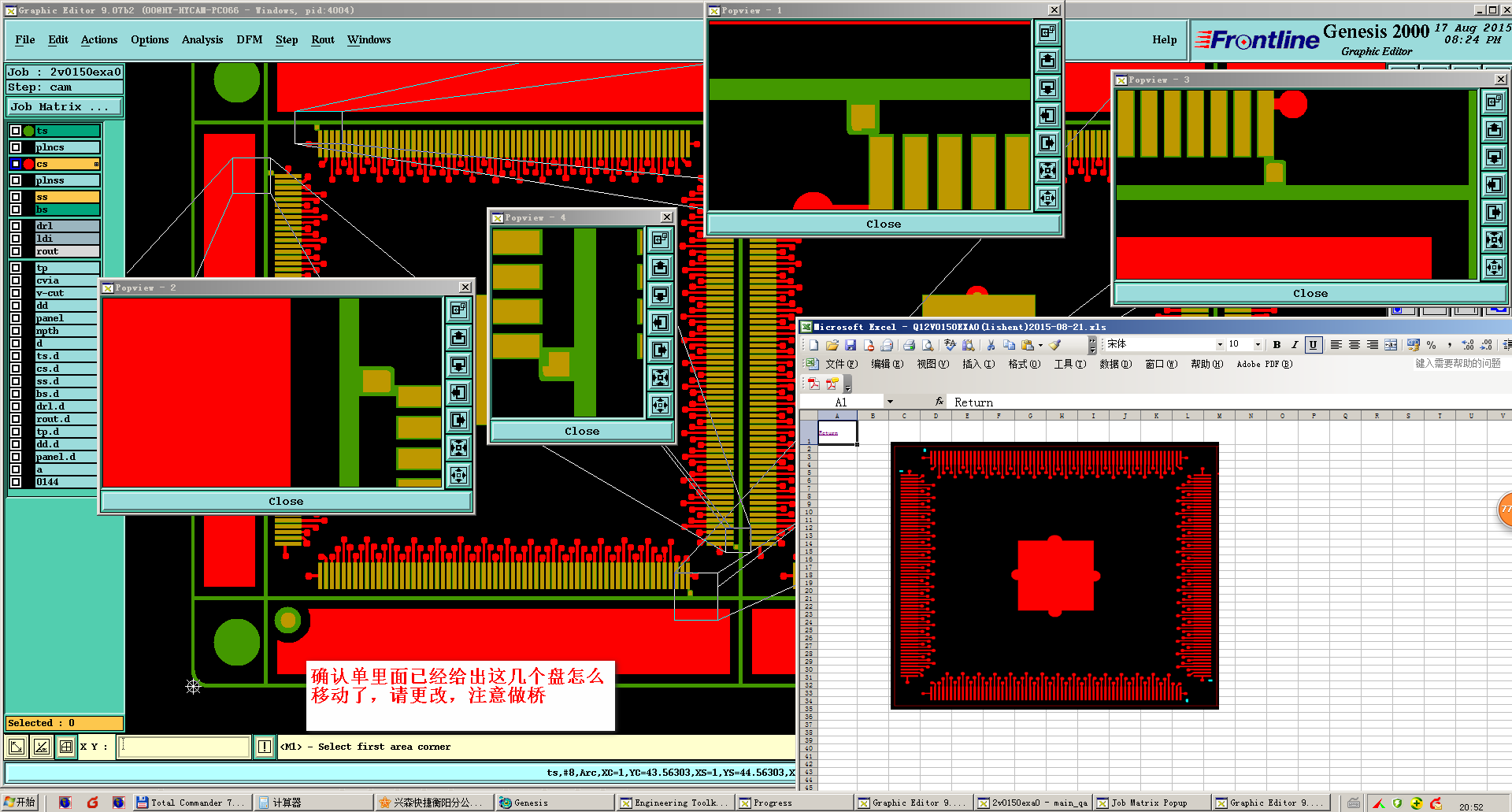
Task: Open File menu in Graphic Editor
Action: tap(25, 40)
